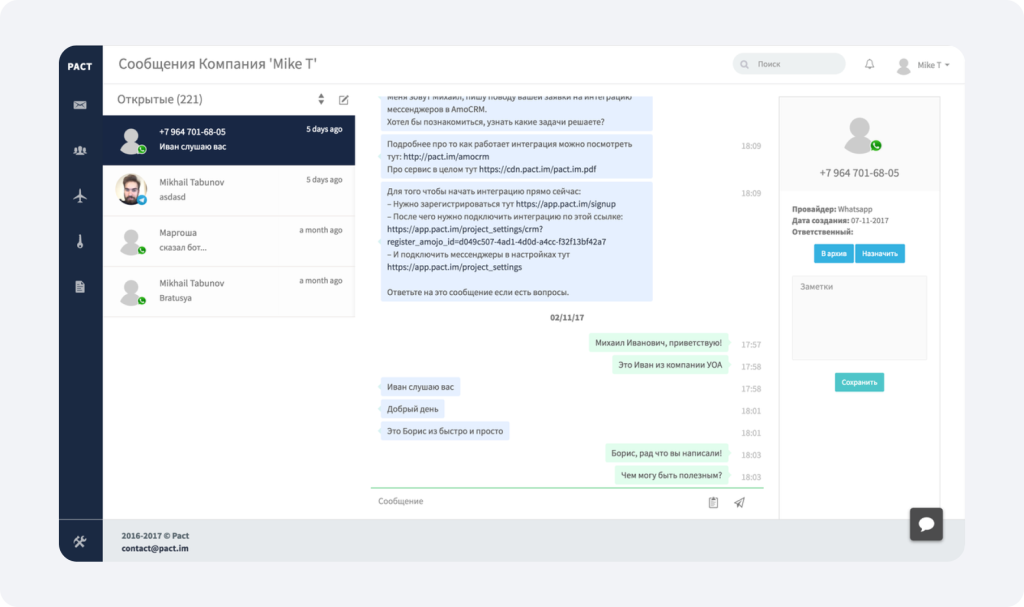
Task: Open the cdn.pact.im/pact.im.pdf link
Action: (x=537, y=169)
